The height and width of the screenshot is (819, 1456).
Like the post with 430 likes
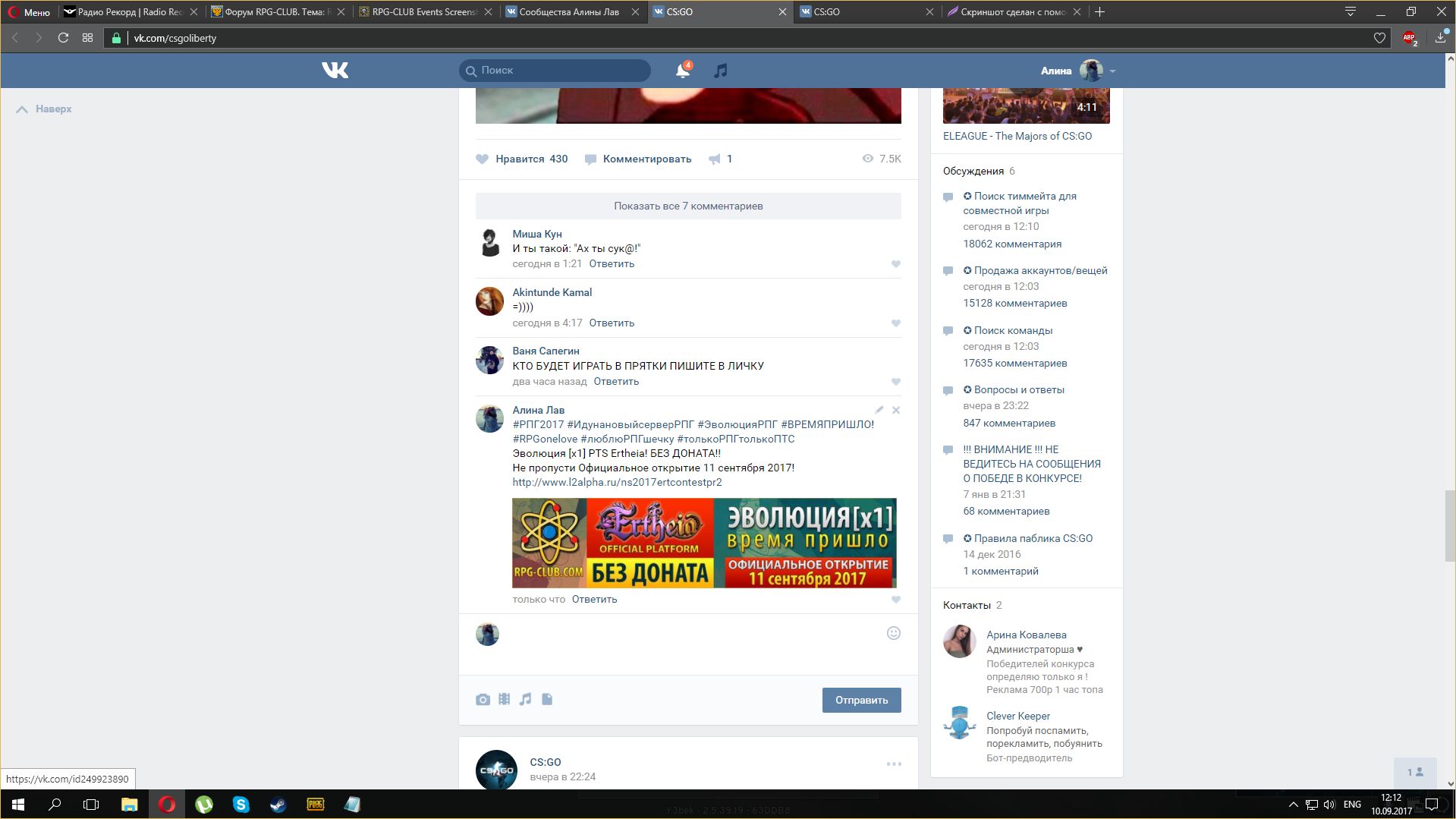point(522,159)
